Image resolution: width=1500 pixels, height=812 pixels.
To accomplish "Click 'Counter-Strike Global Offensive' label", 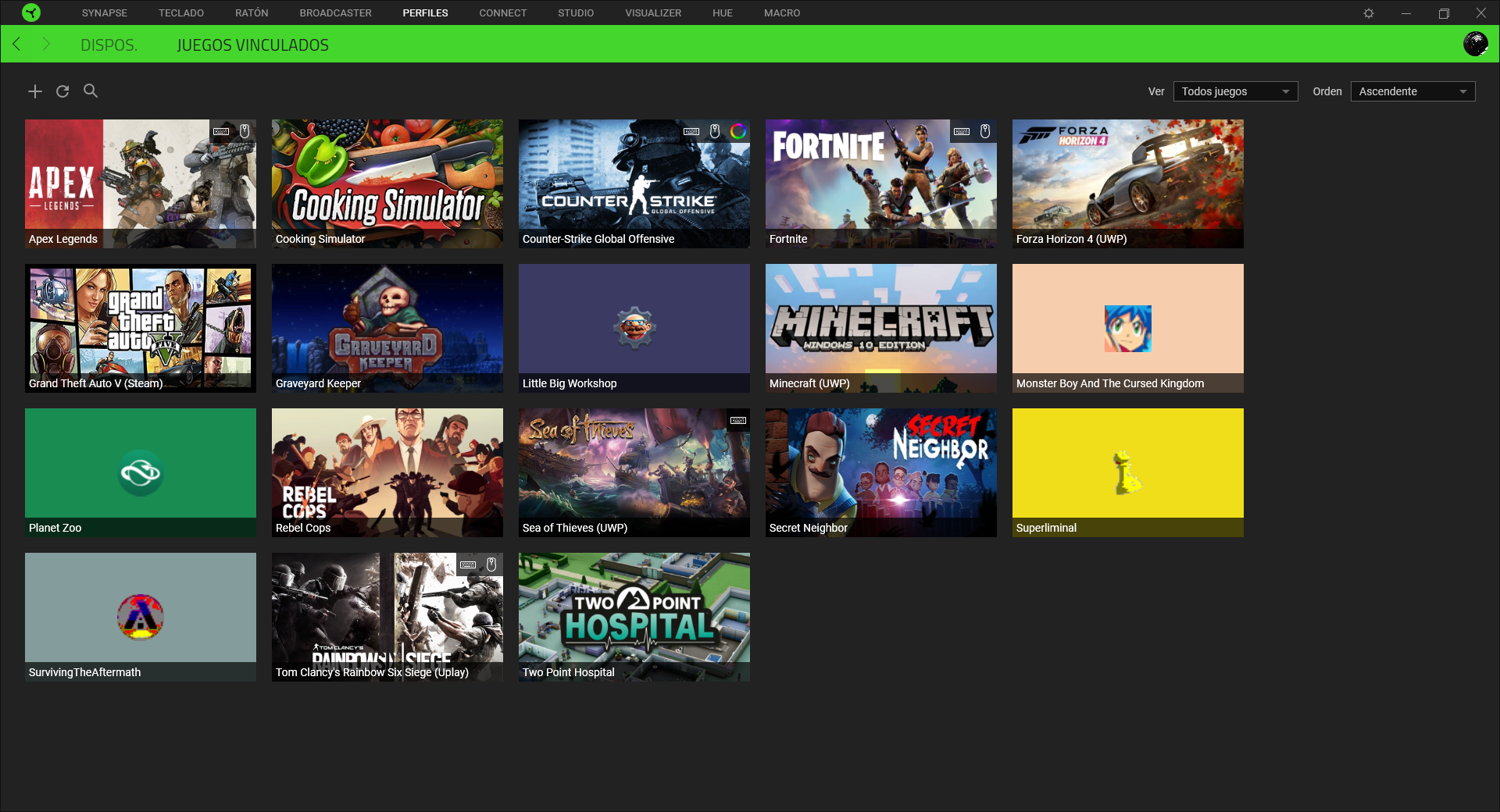I will [x=598, y=239].
